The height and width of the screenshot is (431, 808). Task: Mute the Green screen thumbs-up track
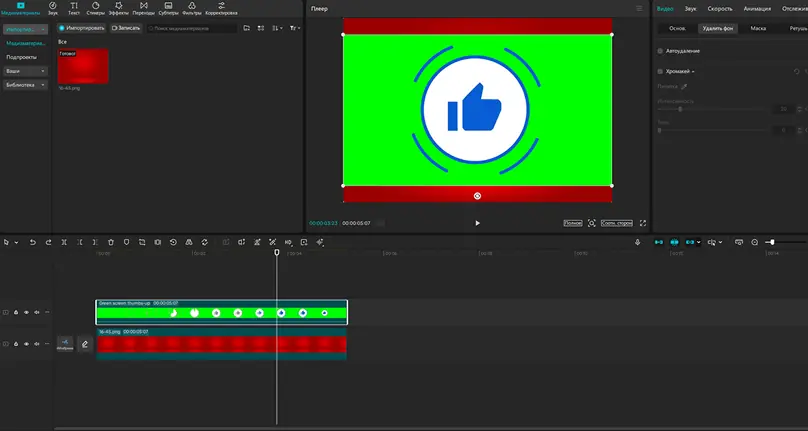pos(37,312)
